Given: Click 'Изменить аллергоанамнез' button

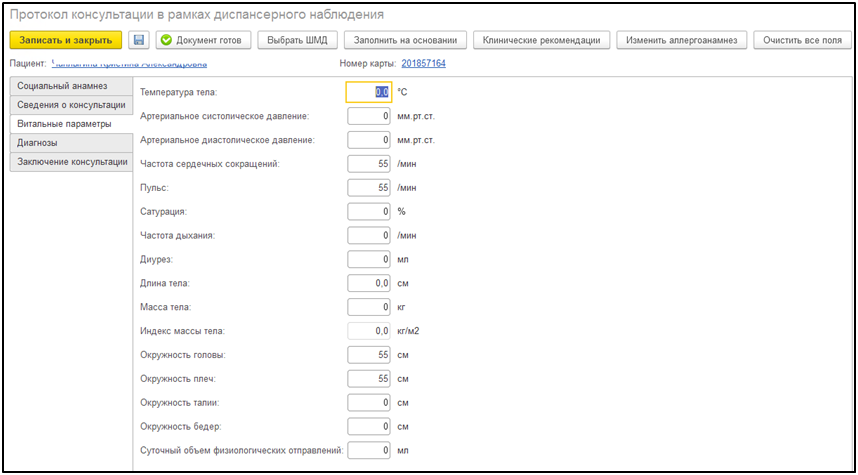Looking at the screenshot, I should pyautogui.click(x=680, y=40).
